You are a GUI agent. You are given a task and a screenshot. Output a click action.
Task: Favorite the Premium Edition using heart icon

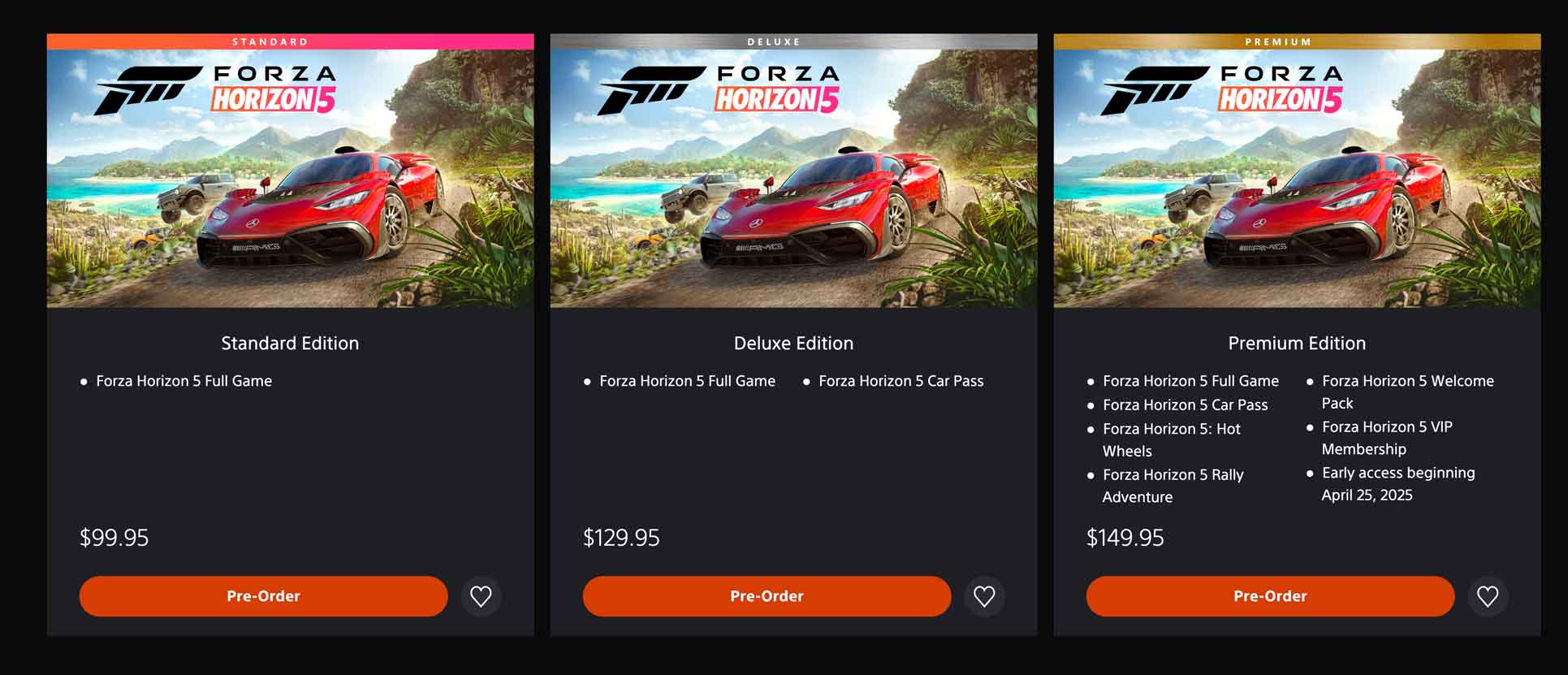pyautogui.click(x=1488, y=596)
